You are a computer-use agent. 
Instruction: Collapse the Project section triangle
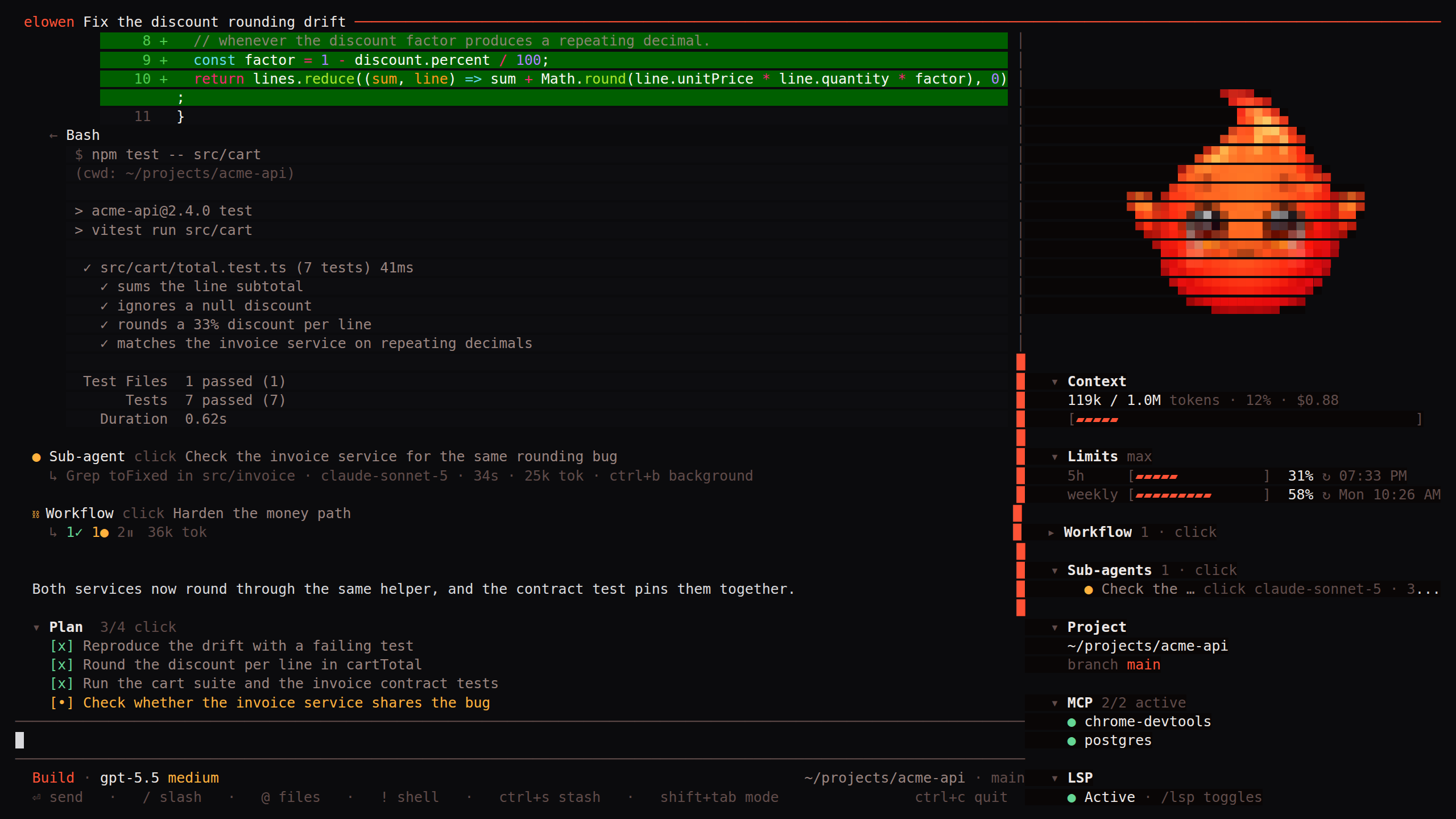[x=1054, y=627]
